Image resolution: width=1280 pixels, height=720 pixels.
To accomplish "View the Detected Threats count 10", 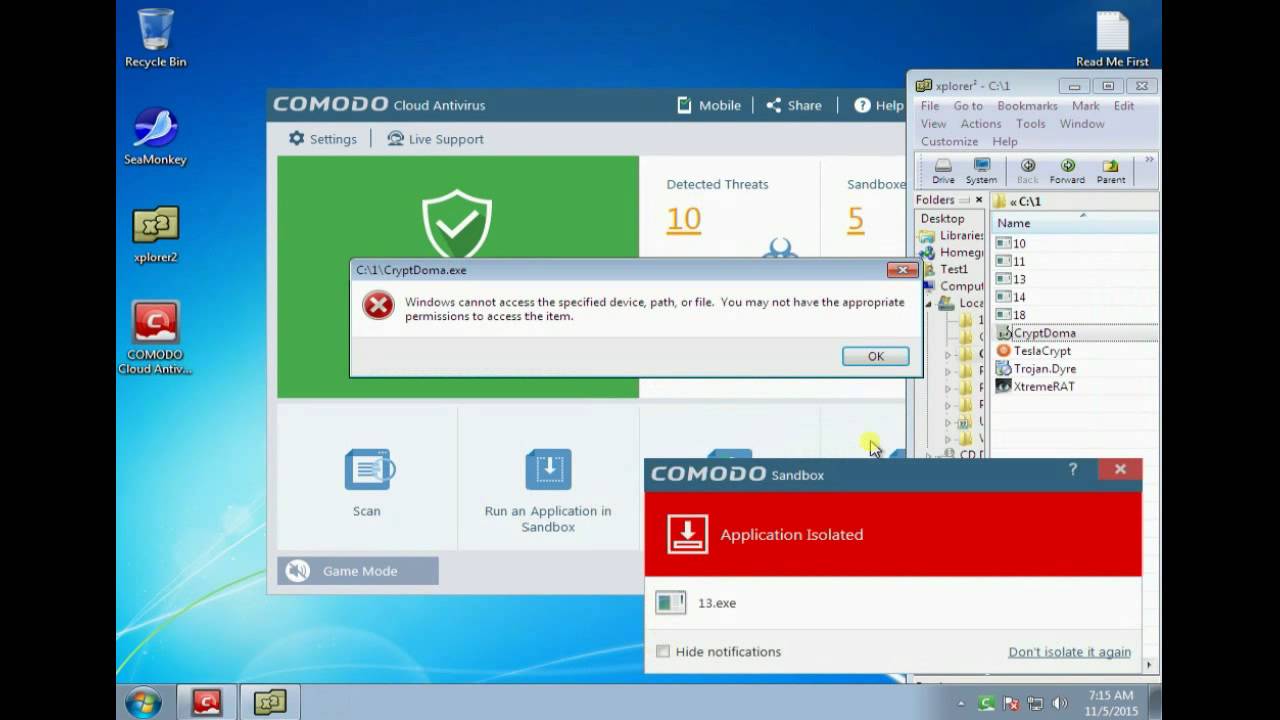I will point(684,219).
